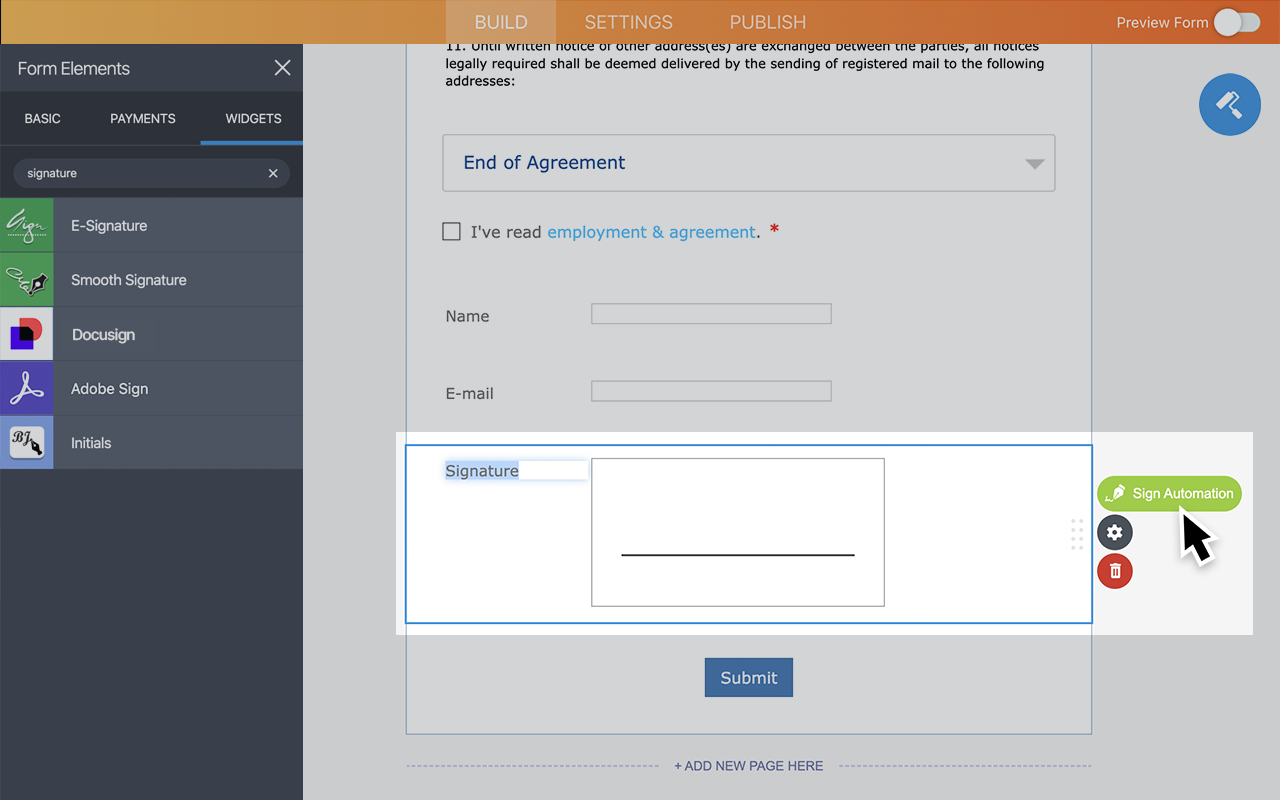Open the employment & agreement link

coord(651,231)
